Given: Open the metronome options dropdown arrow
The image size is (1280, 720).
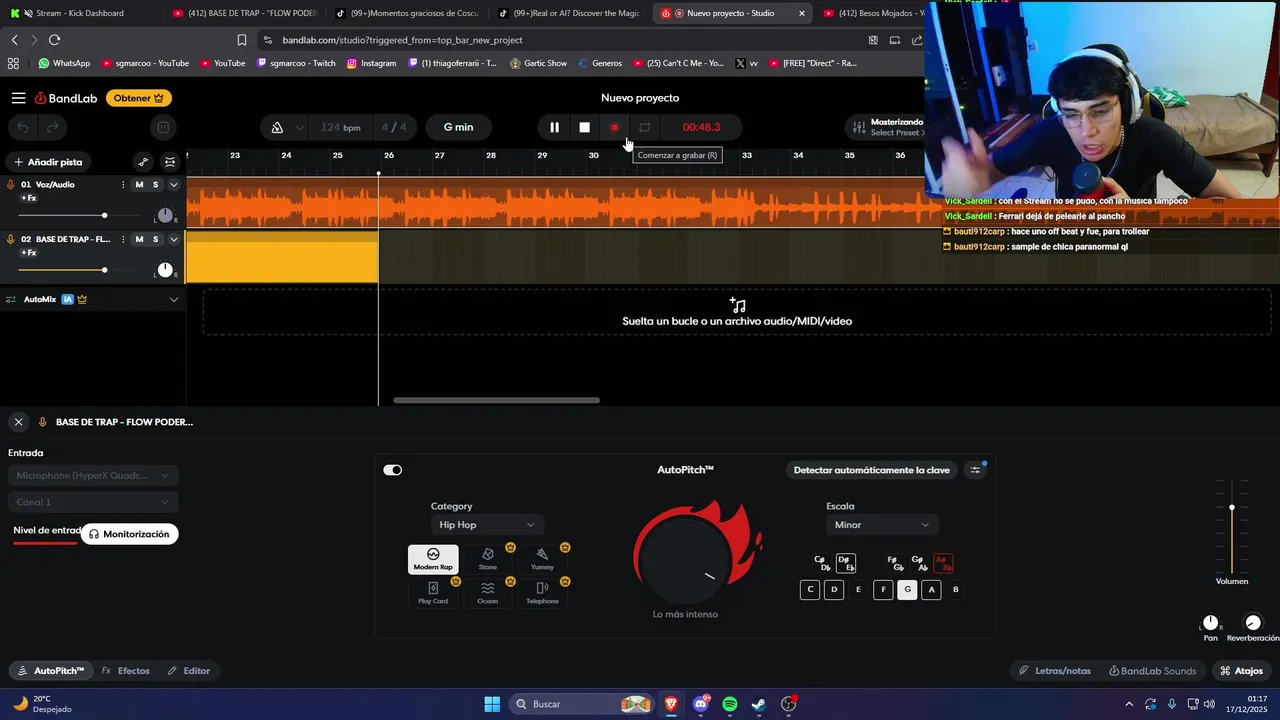Looking at the screenshot, I should click(299, 127).
